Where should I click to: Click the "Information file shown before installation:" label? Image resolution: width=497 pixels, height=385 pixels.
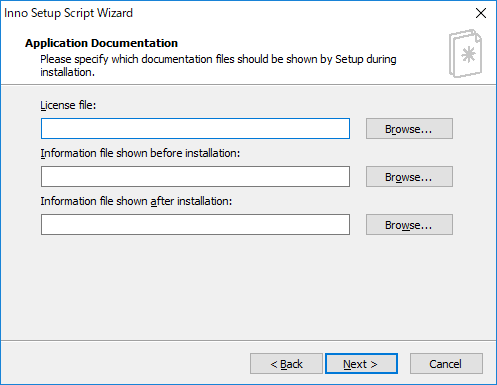(140, 153)
